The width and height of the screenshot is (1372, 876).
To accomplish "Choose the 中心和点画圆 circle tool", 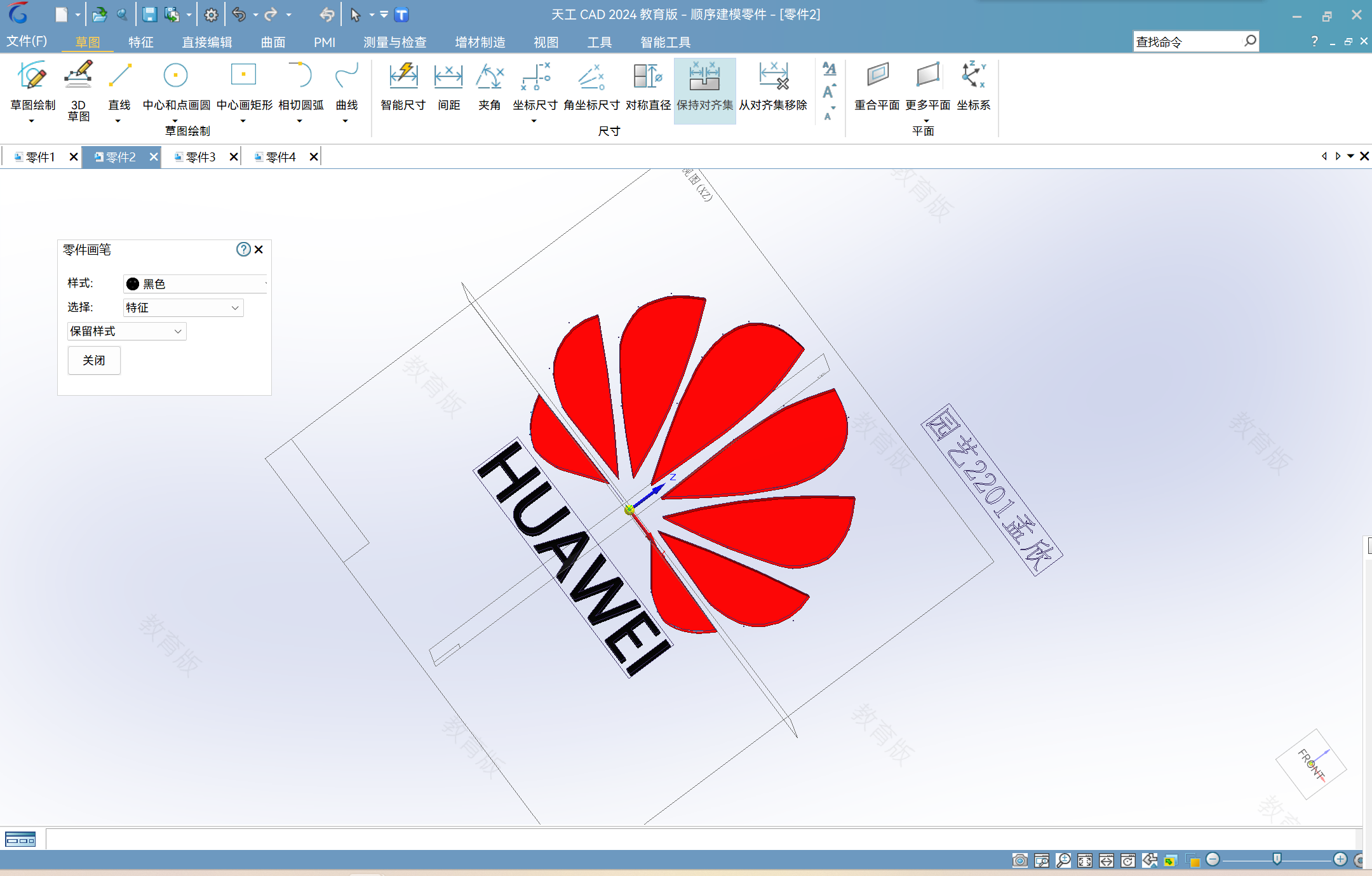I will pyautogui.click(x=176, y=86).
